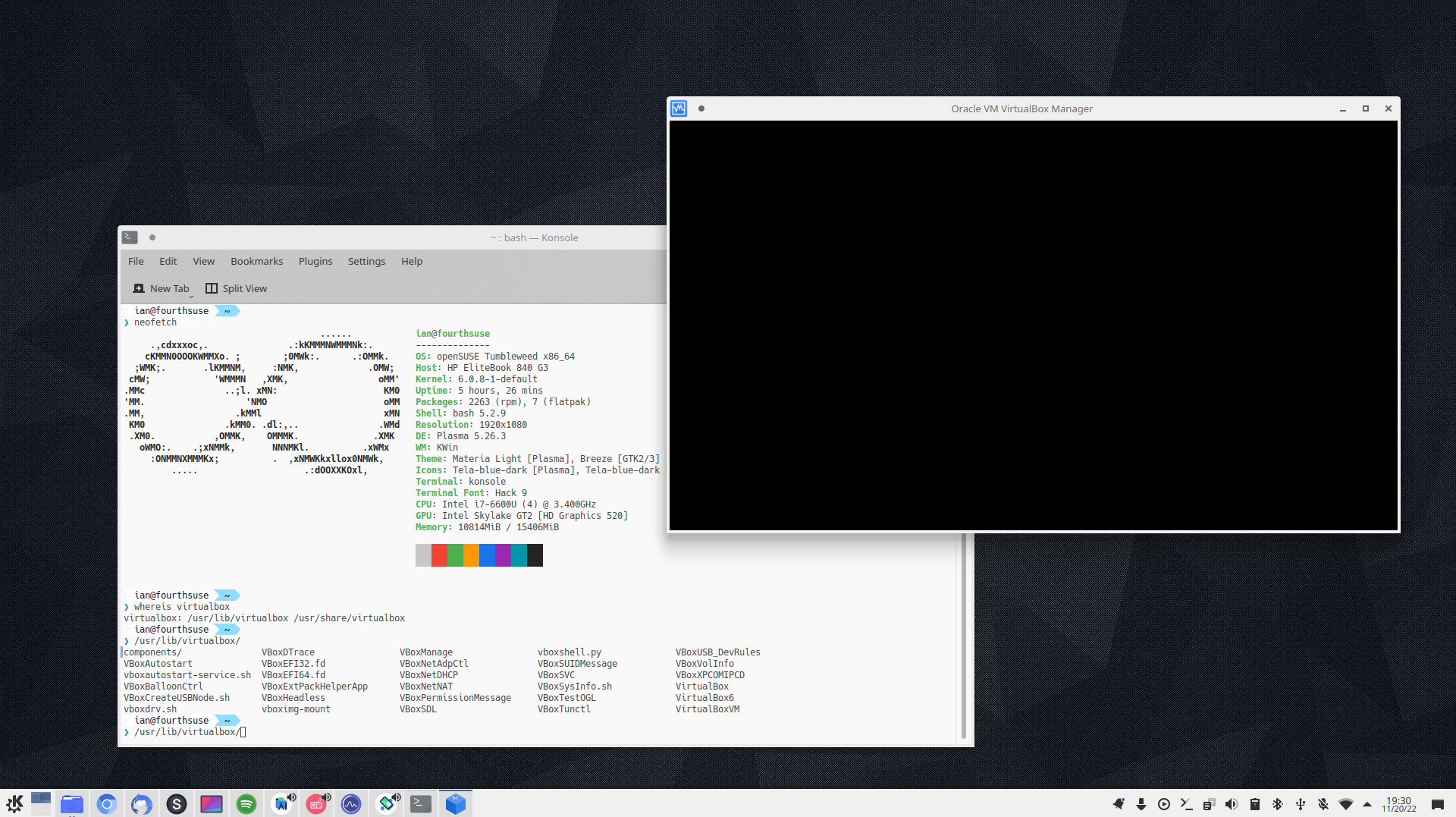Click the 'VirtualBoxVM' entry in terminal listing
Viewport: 1456px width, 817px height.
[708, 709]
